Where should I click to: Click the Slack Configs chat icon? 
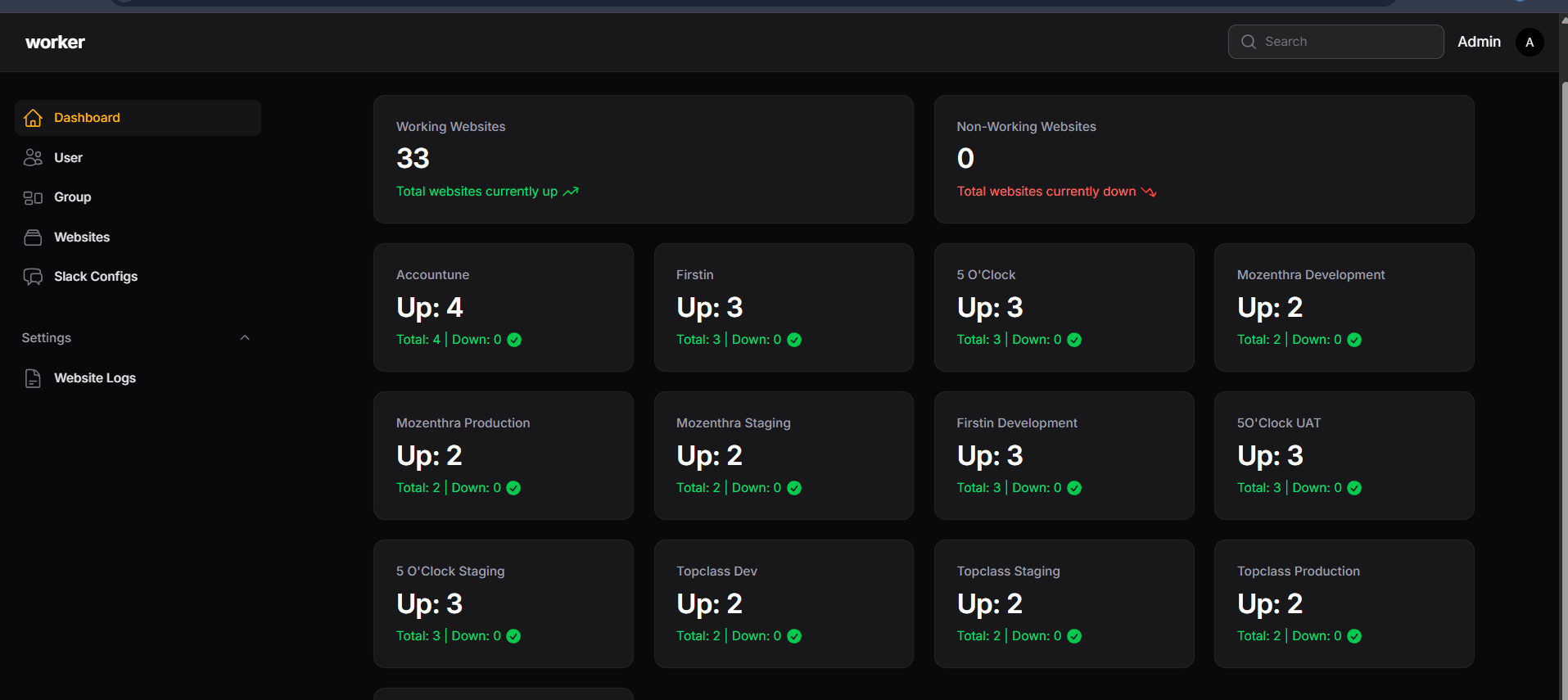tap(33, 277)
